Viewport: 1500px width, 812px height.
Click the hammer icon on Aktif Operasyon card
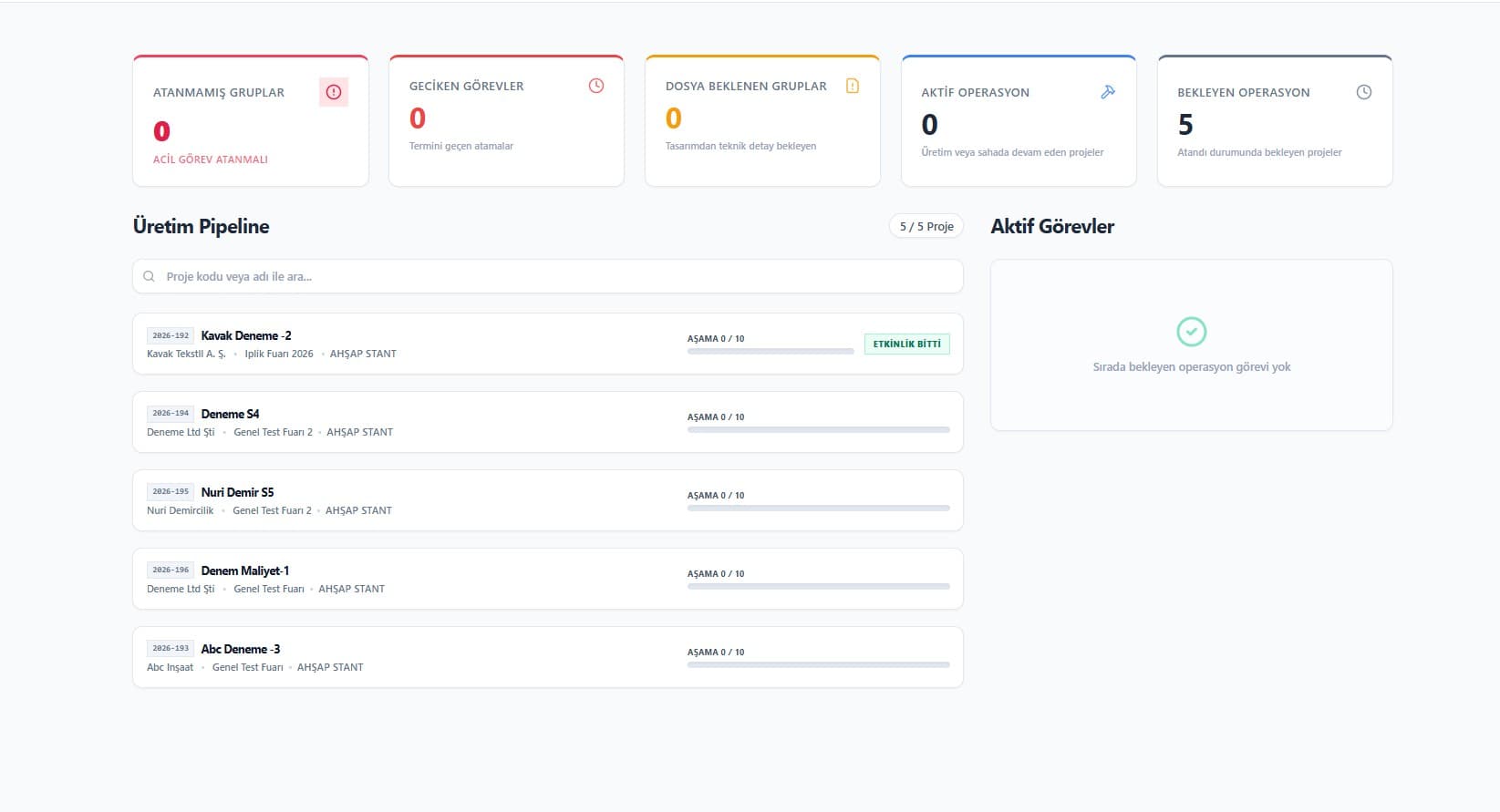(1108, 92)
